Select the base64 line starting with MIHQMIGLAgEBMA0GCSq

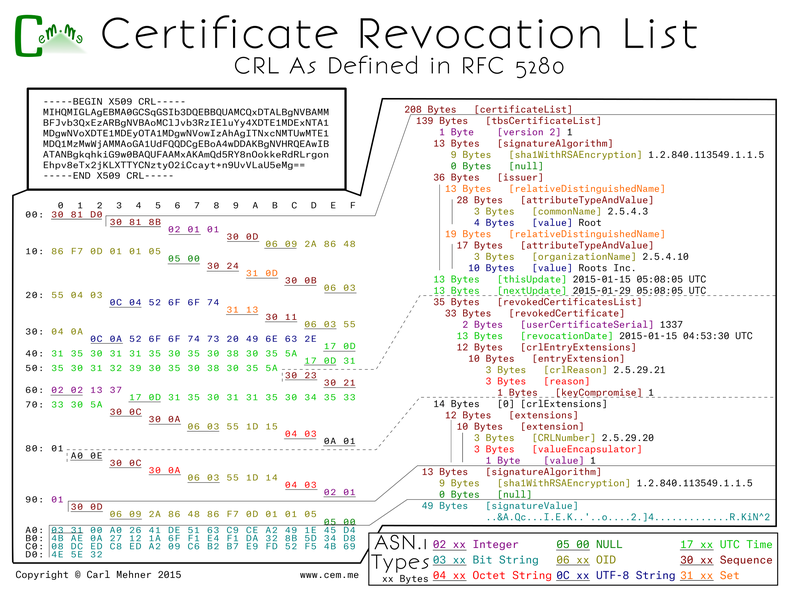point(186,112)
